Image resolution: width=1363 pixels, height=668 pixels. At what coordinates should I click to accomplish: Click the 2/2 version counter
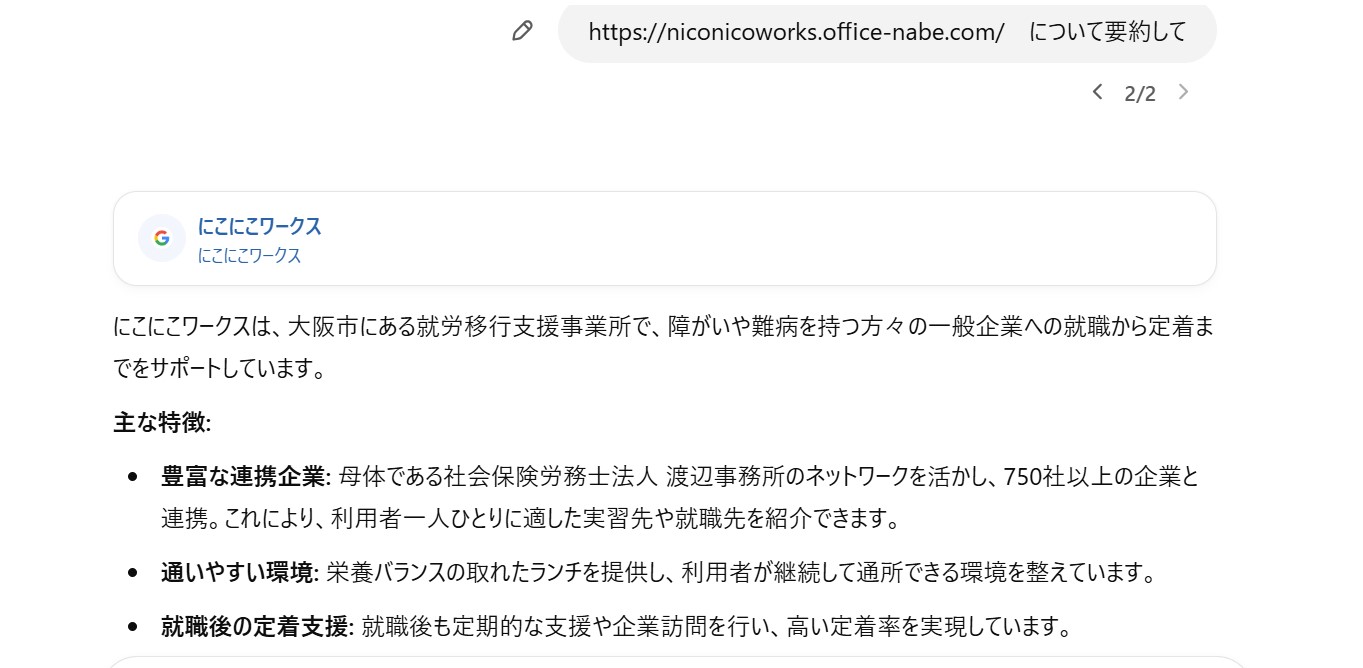coord(1140,94)
